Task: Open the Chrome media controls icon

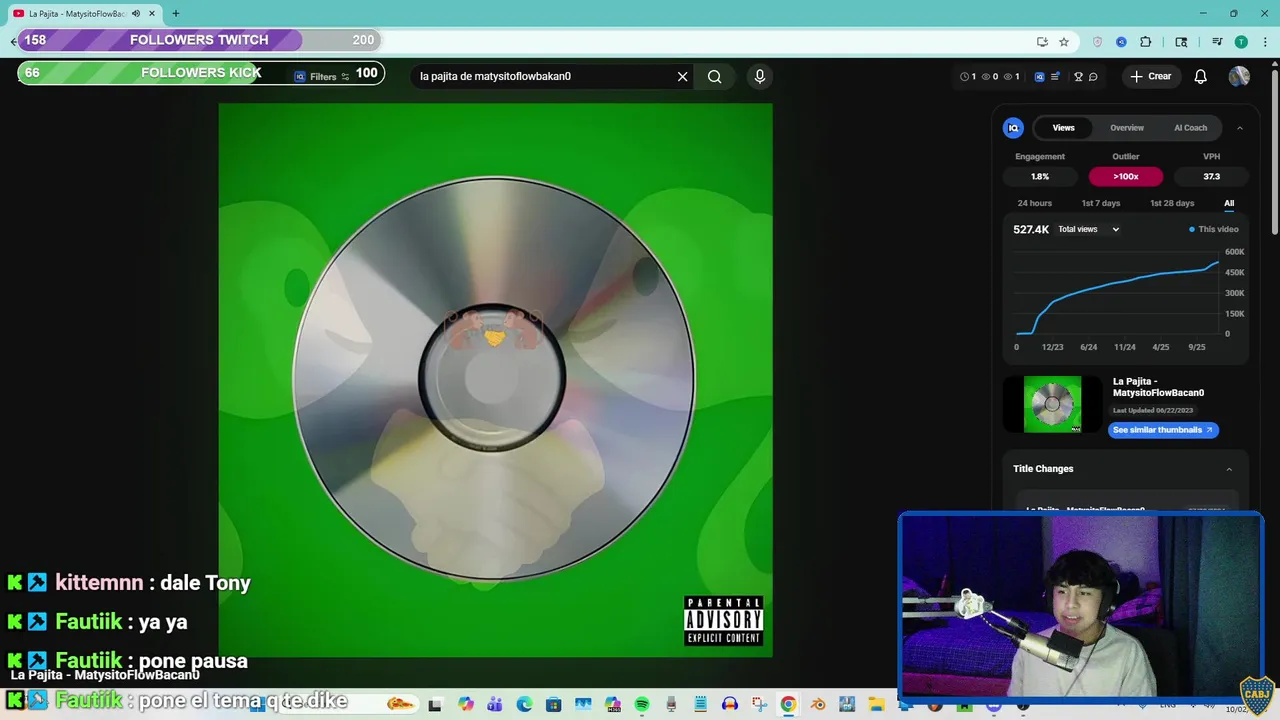Action: [x=1217, y=42]
